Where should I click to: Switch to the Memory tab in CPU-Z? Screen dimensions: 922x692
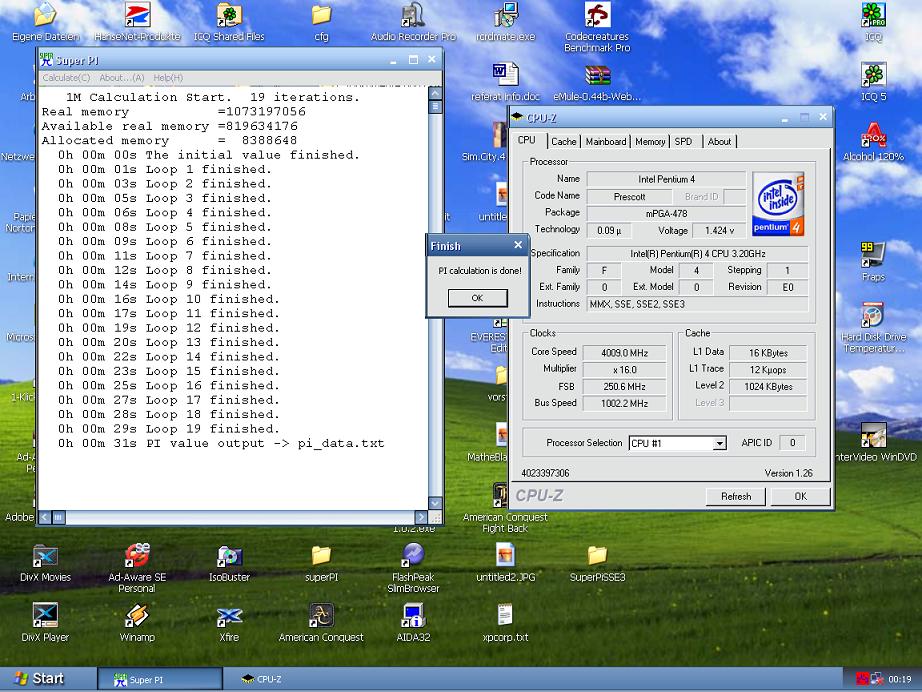(650, 141)
